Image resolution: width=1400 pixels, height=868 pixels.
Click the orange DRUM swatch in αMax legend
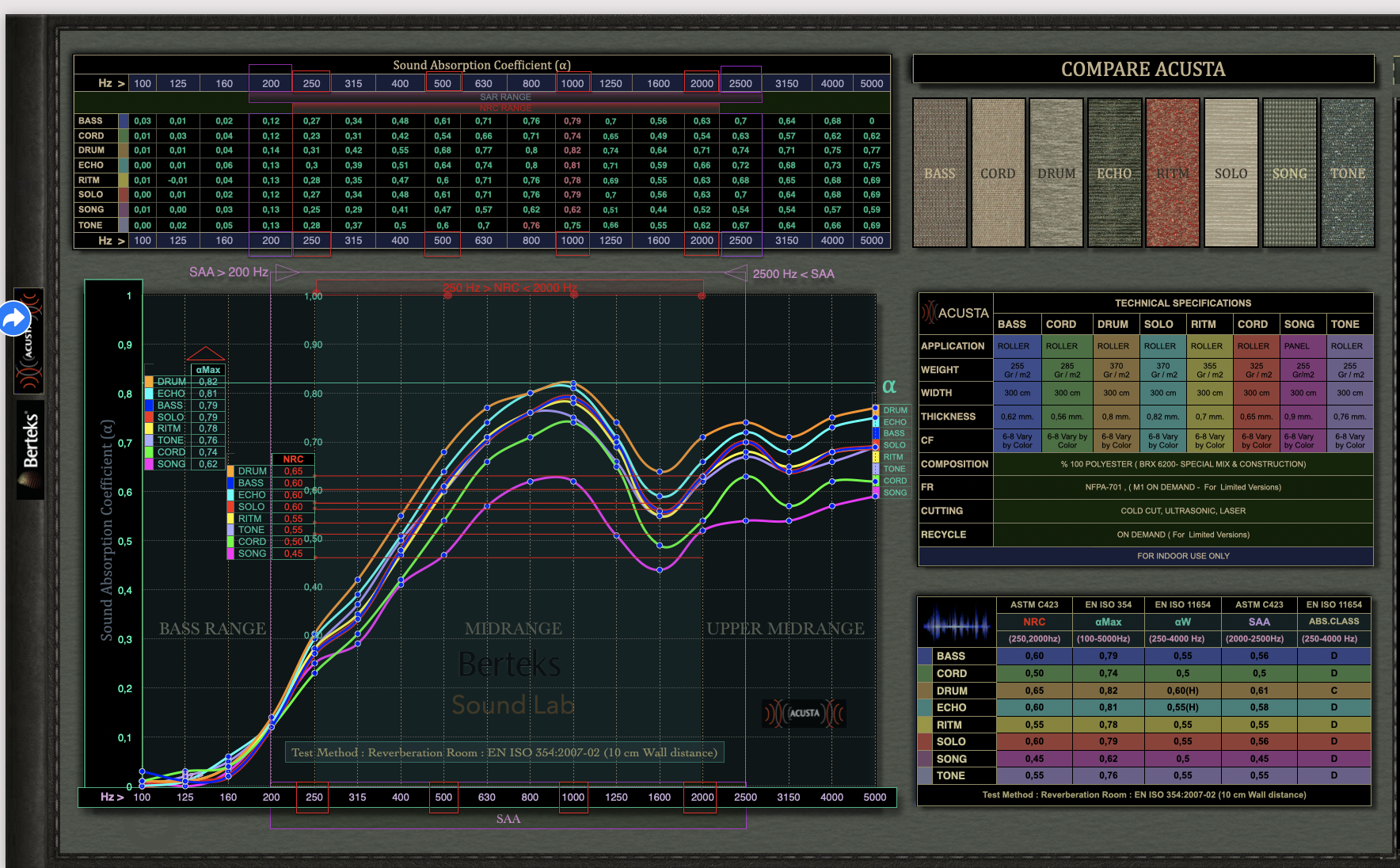[x=149, y=382]
